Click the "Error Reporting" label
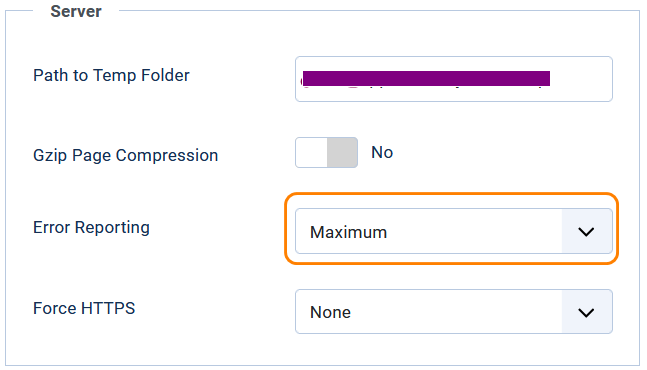Image resolution: width=647 pixels, height=370 pixels. (91, 228)
